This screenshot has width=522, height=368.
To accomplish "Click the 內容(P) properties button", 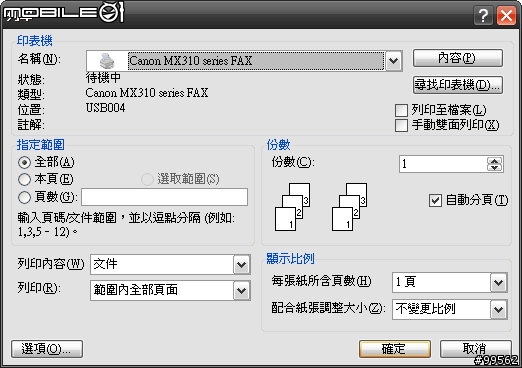I will click(458, 58).
